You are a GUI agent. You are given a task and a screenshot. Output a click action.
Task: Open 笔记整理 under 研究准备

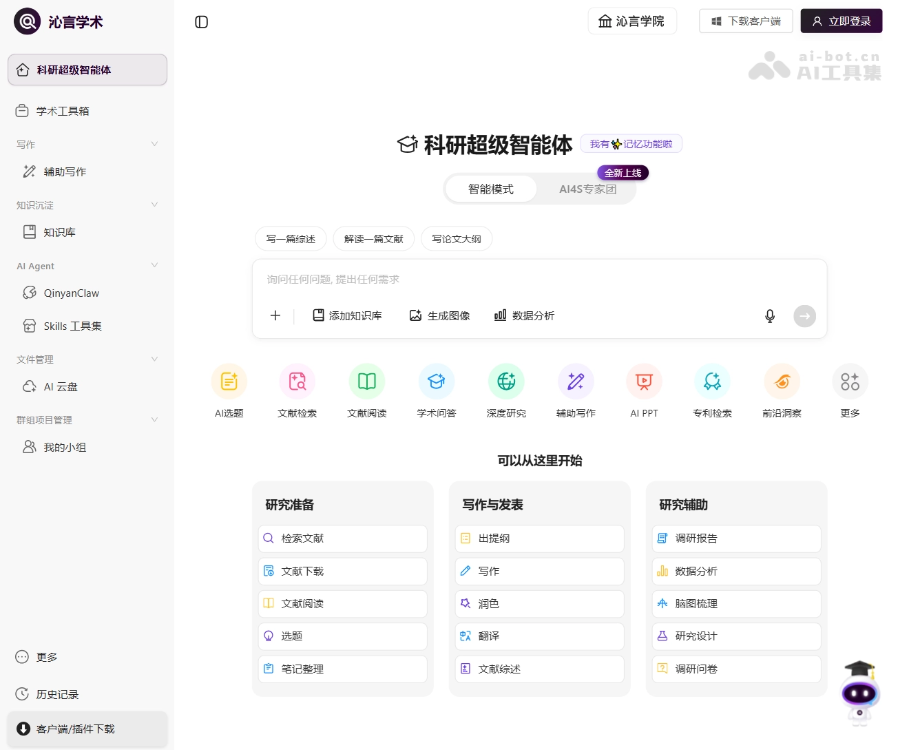tap(343, 669)
